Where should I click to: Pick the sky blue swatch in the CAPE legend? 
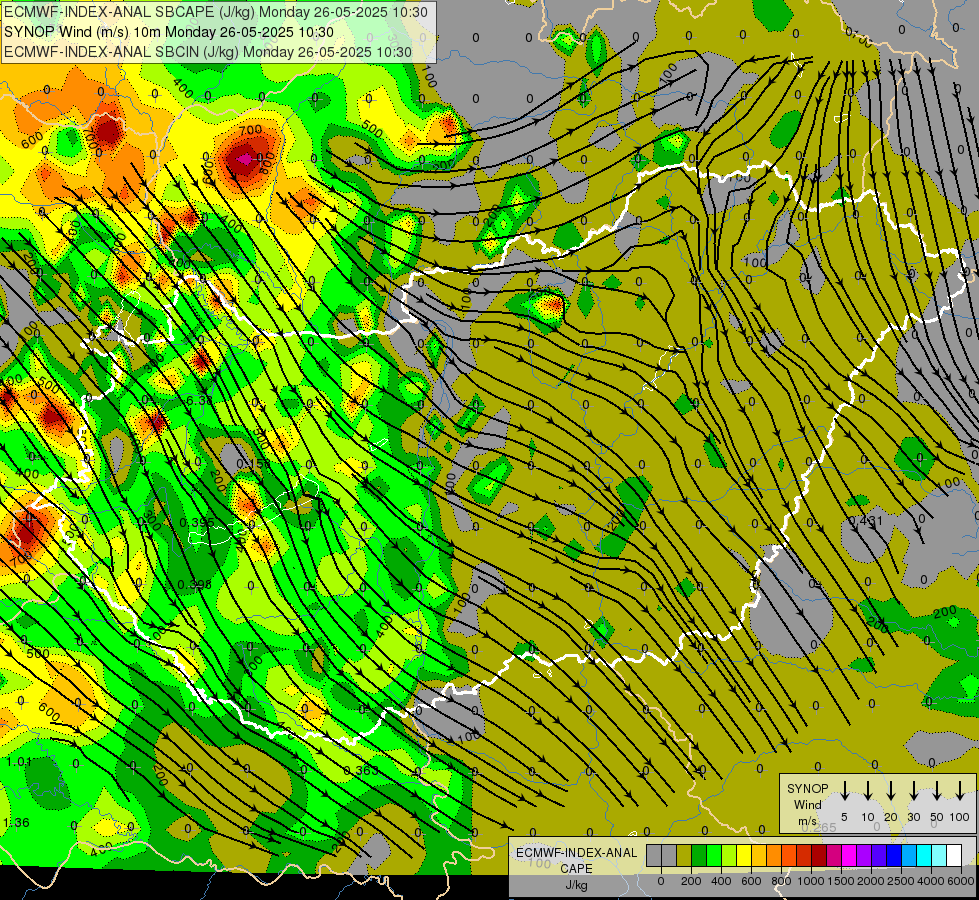(x=909, y=855)
